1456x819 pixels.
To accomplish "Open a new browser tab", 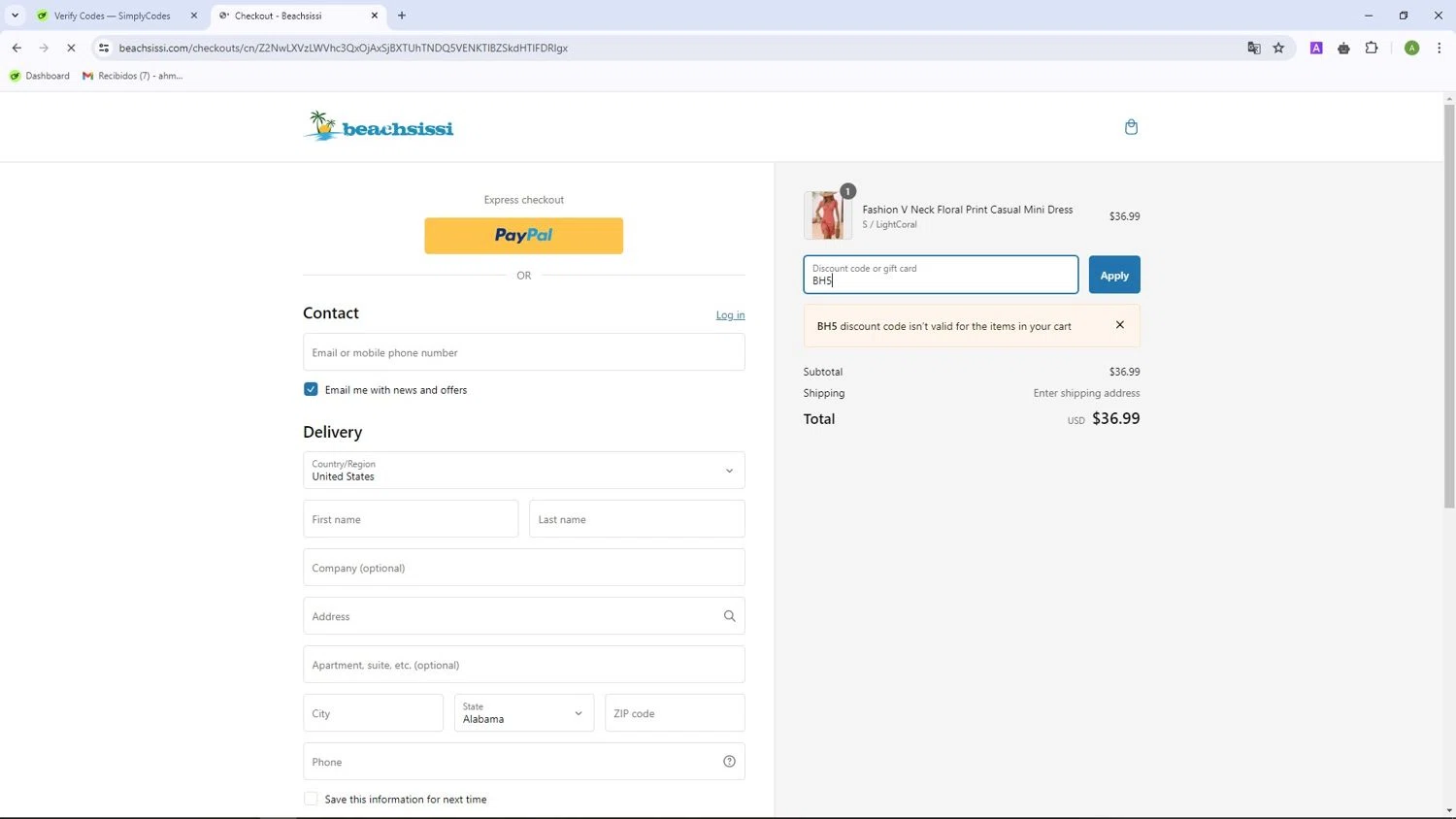I will (402, 16).
